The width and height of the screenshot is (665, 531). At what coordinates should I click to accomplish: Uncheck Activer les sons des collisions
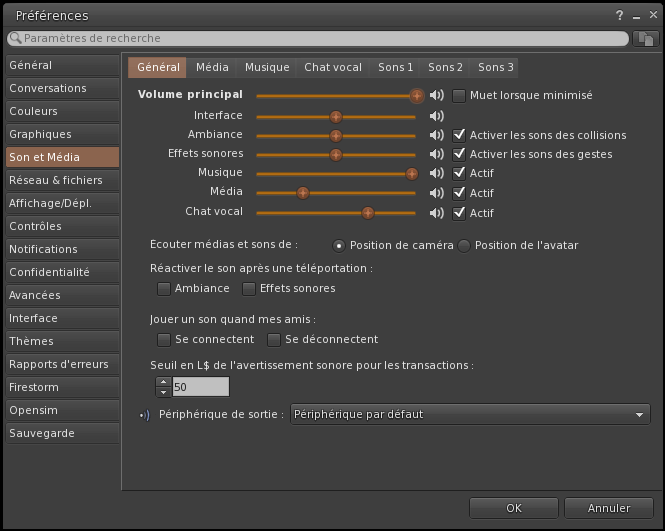pyautogui.click(x=460, y=135)
